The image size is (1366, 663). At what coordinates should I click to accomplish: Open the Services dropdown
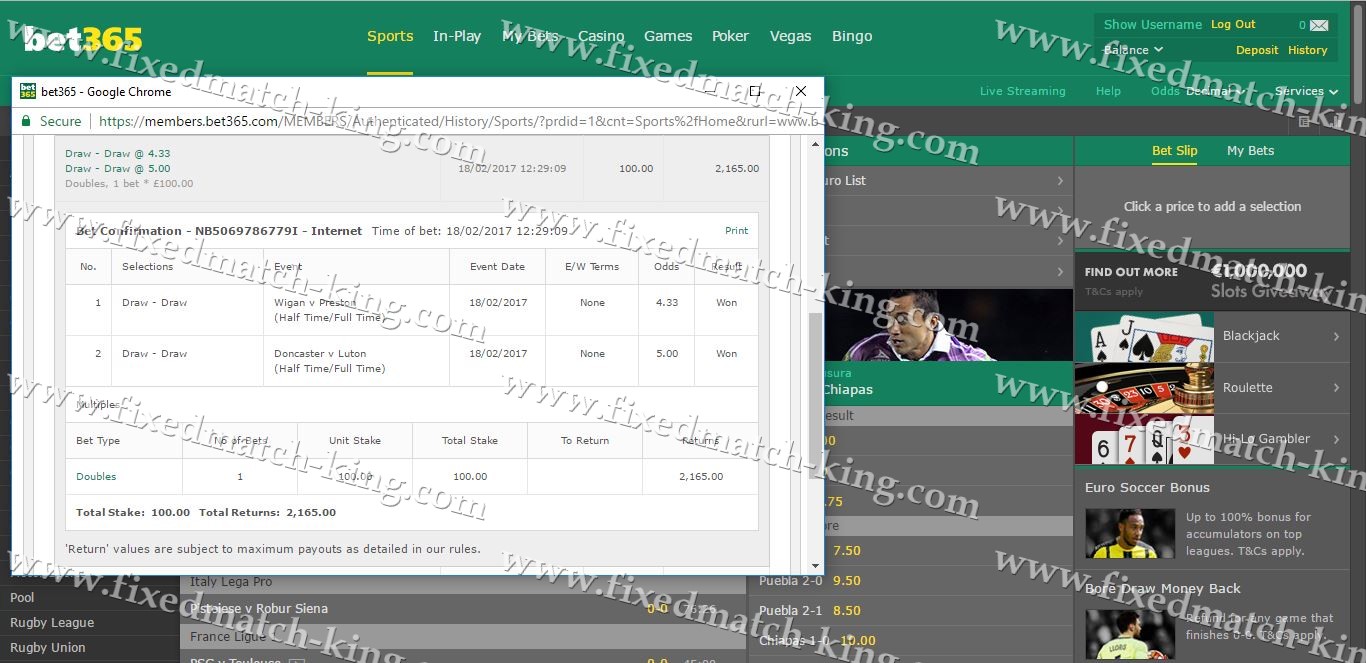tap(1306, 91)
